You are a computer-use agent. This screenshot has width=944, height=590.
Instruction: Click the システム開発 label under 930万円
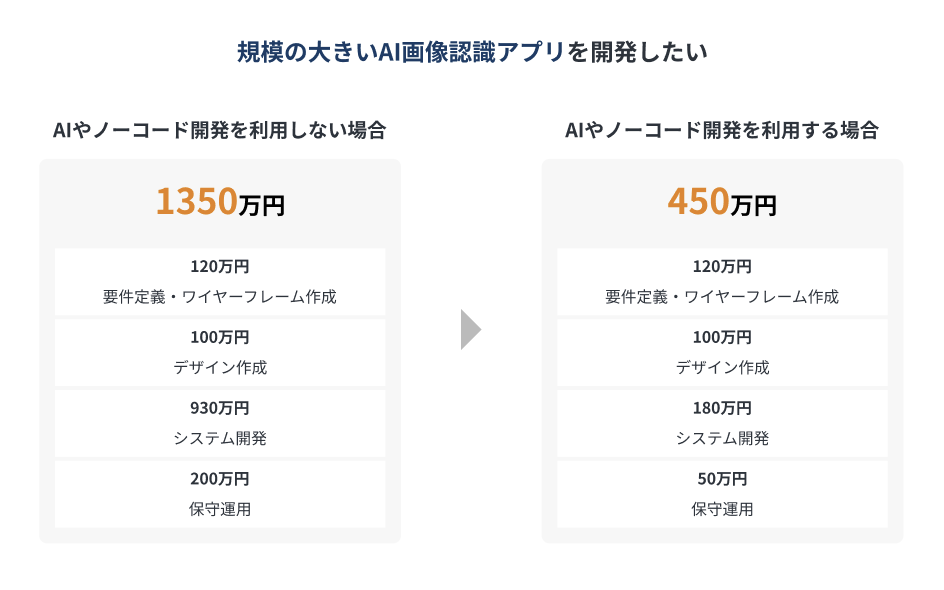(220, 438)
